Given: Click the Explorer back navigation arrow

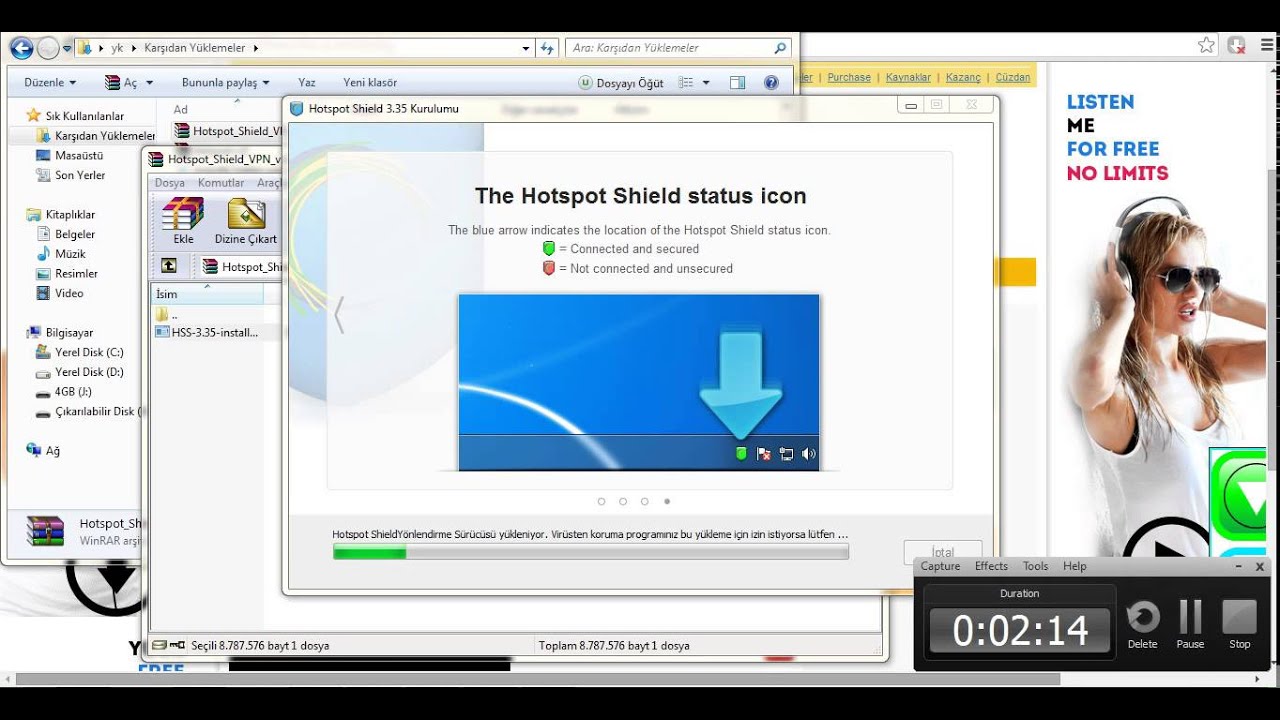Looking at the screenshot, I should [21, 47].
